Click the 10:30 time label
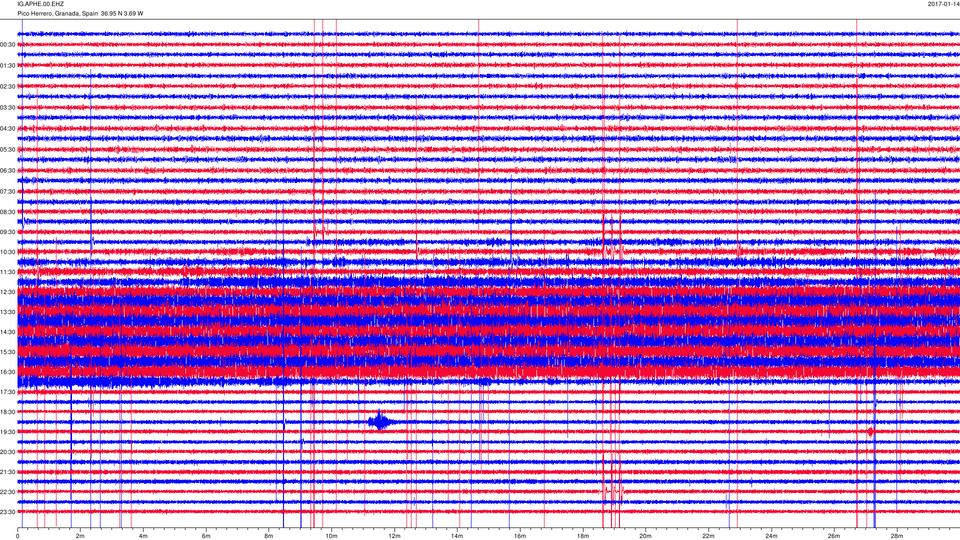 [8, 252]
